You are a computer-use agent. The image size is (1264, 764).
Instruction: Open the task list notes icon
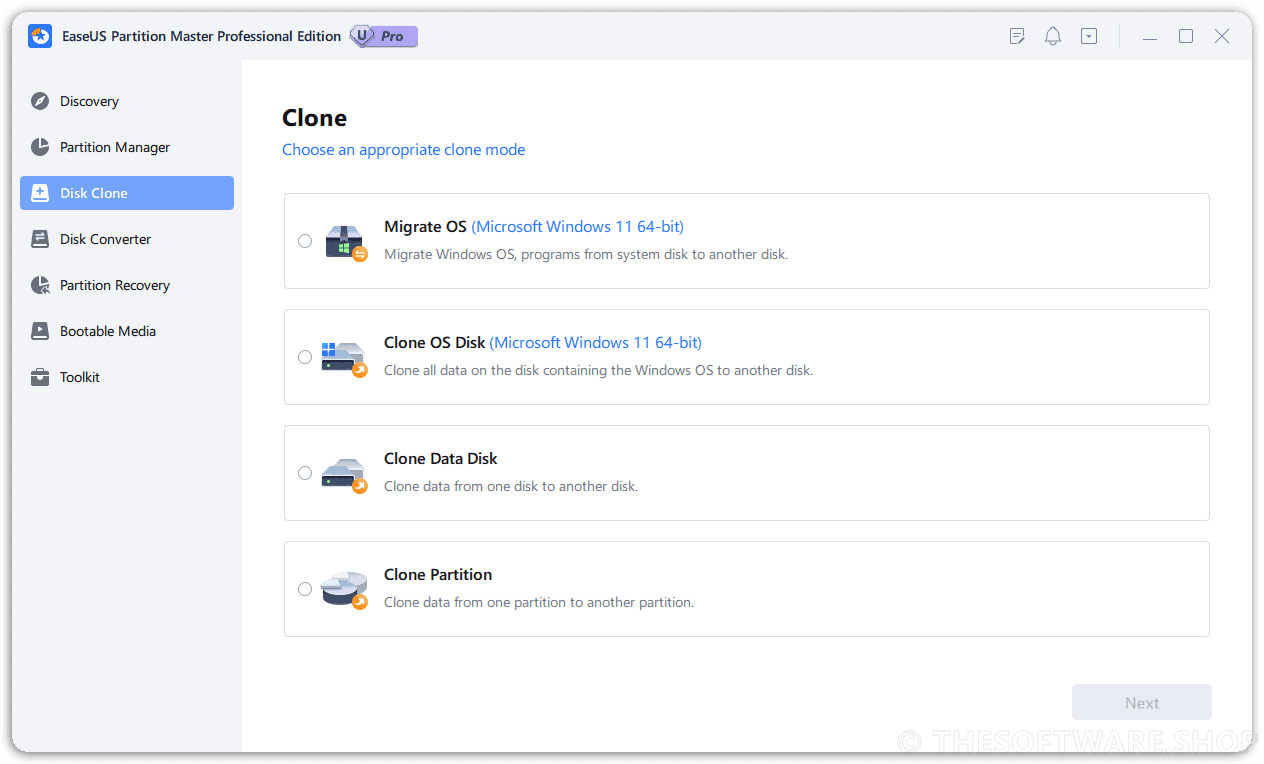pyautogui.click(x=1017, y=36)
